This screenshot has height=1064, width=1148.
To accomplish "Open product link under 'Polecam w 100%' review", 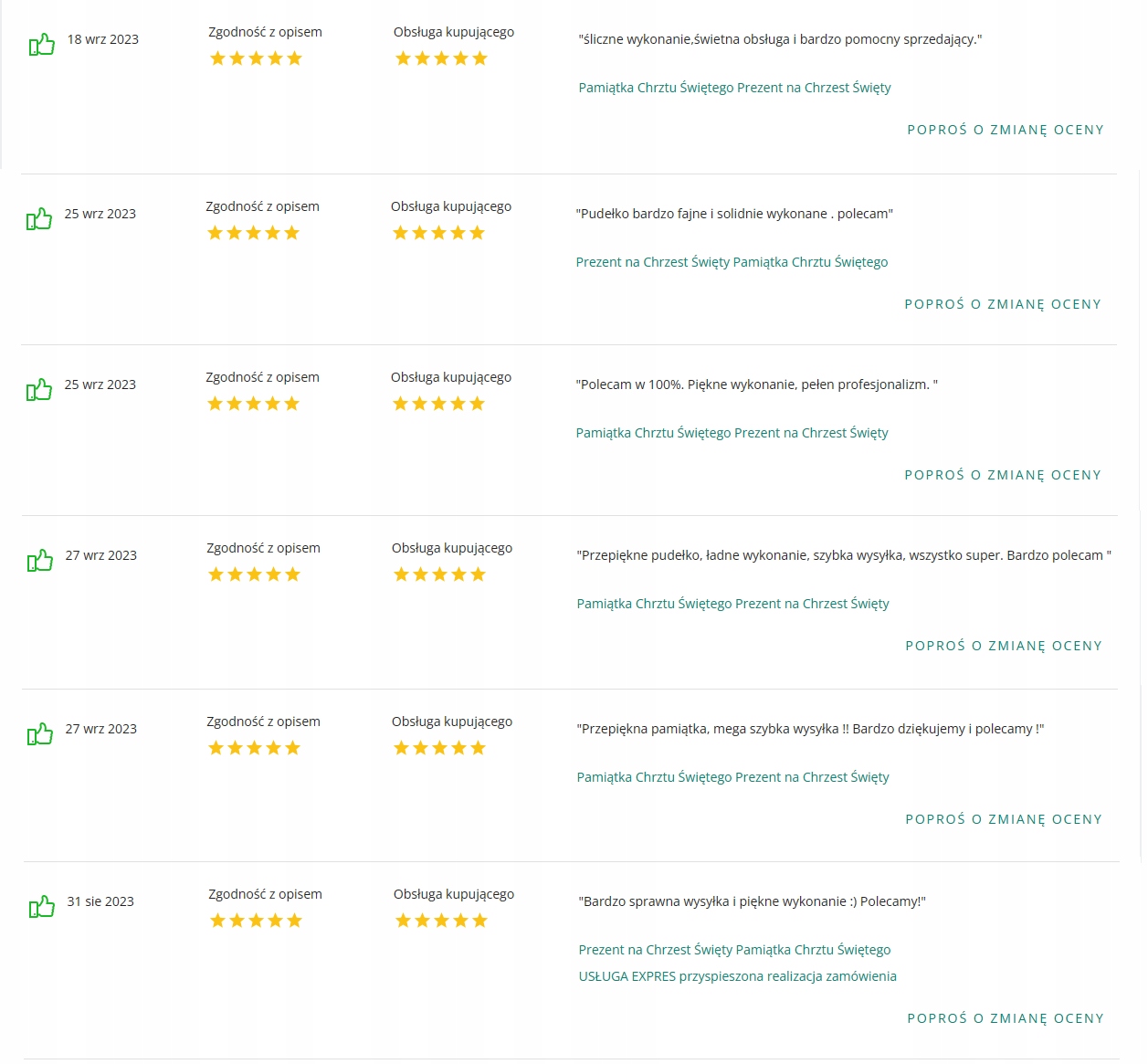I will pyautogui.click(x=732, y=433).
